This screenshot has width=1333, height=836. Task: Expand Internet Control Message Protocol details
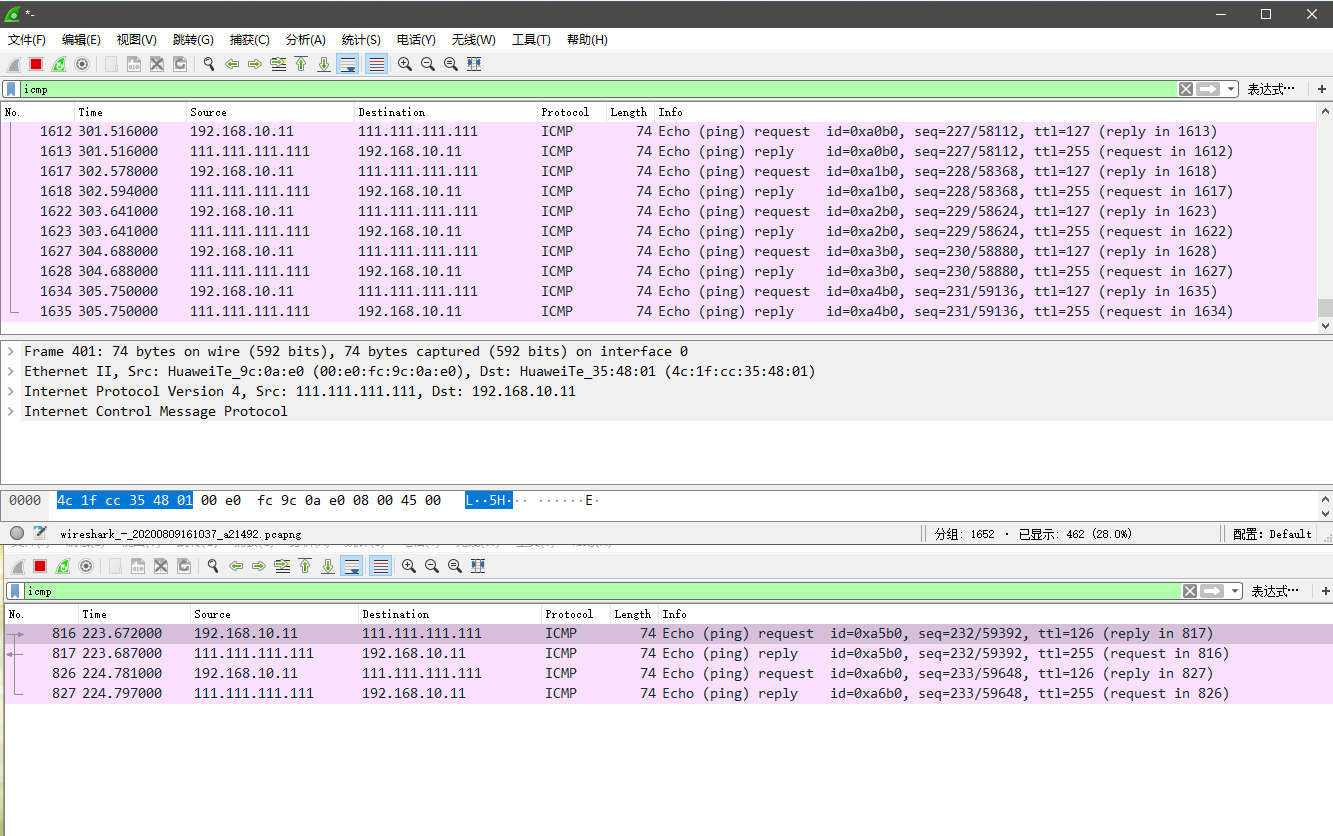click(11, 411)
